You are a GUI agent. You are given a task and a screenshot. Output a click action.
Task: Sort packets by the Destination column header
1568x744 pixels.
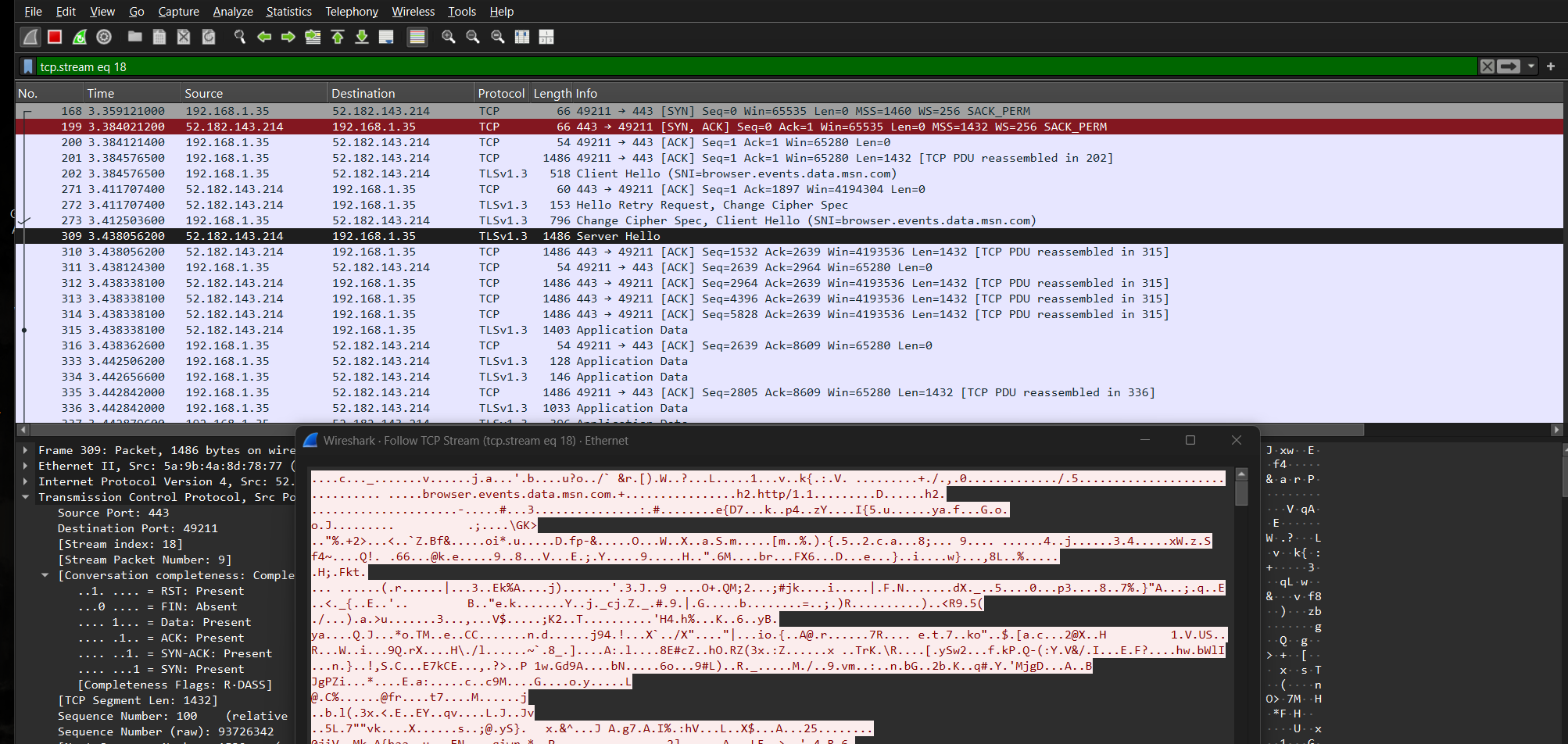pyautogui.click(x=401, y=93)
